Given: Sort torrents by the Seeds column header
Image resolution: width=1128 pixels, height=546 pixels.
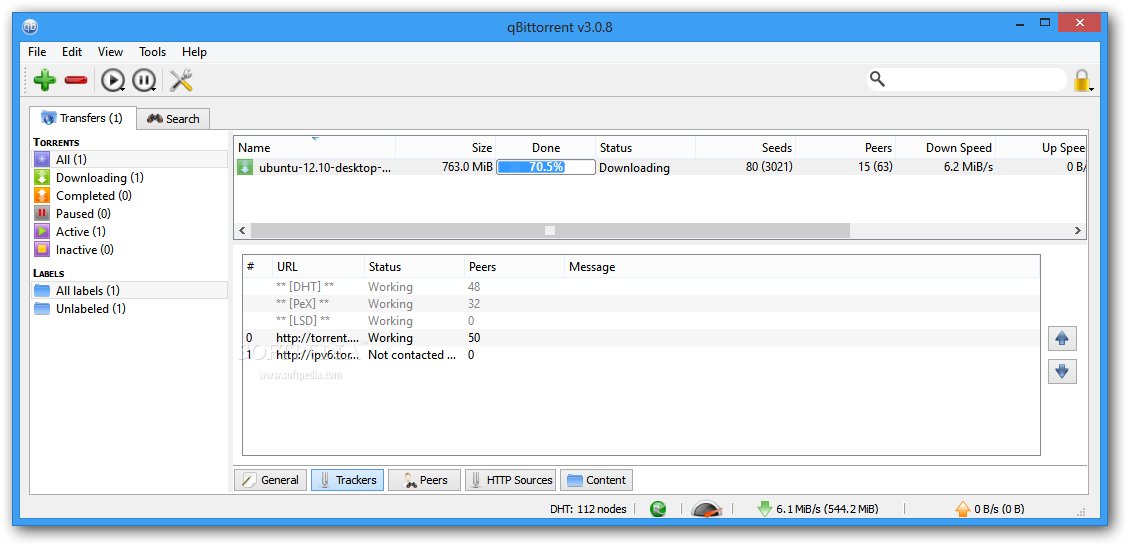Looking at the screenshot, I should coord(745,147).
